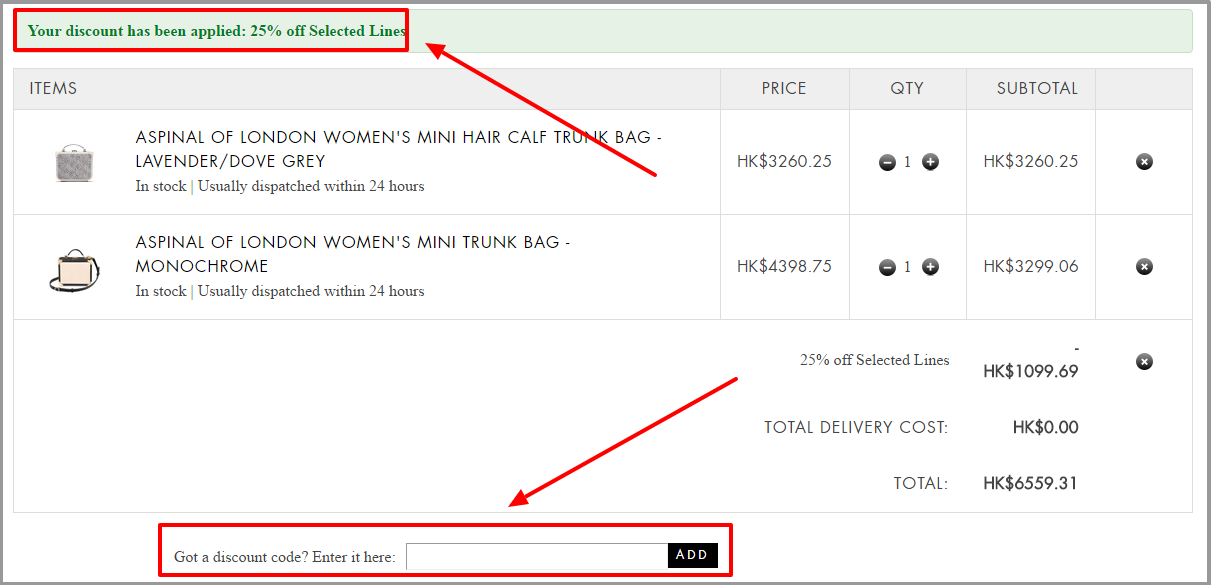Screen dimensions: 1211x585
Task: Open the Lavender/Dove Grey bag thumbnail
Action: click(75, 162)
